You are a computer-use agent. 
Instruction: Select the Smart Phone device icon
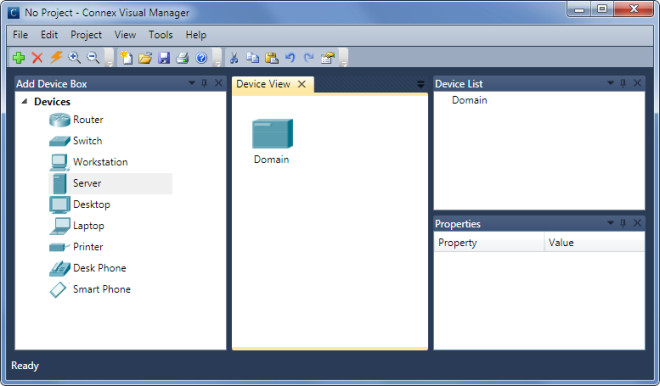point(58,290)
